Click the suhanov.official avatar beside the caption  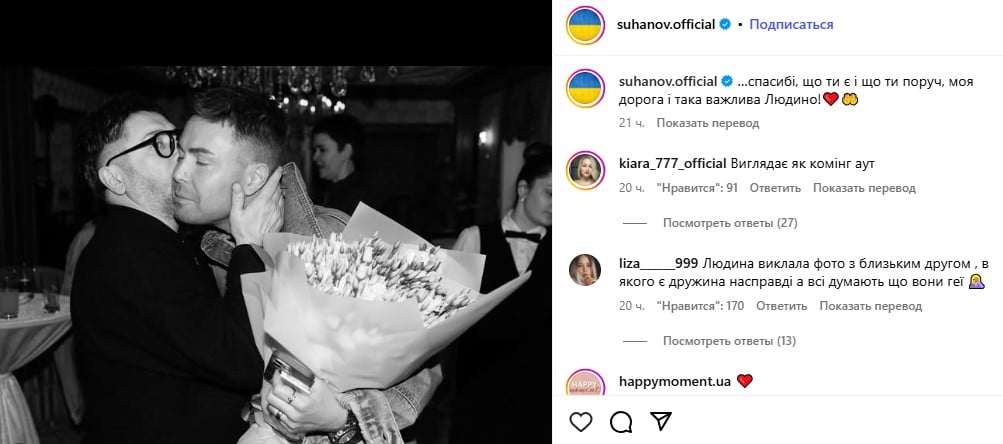coord(585,88)
